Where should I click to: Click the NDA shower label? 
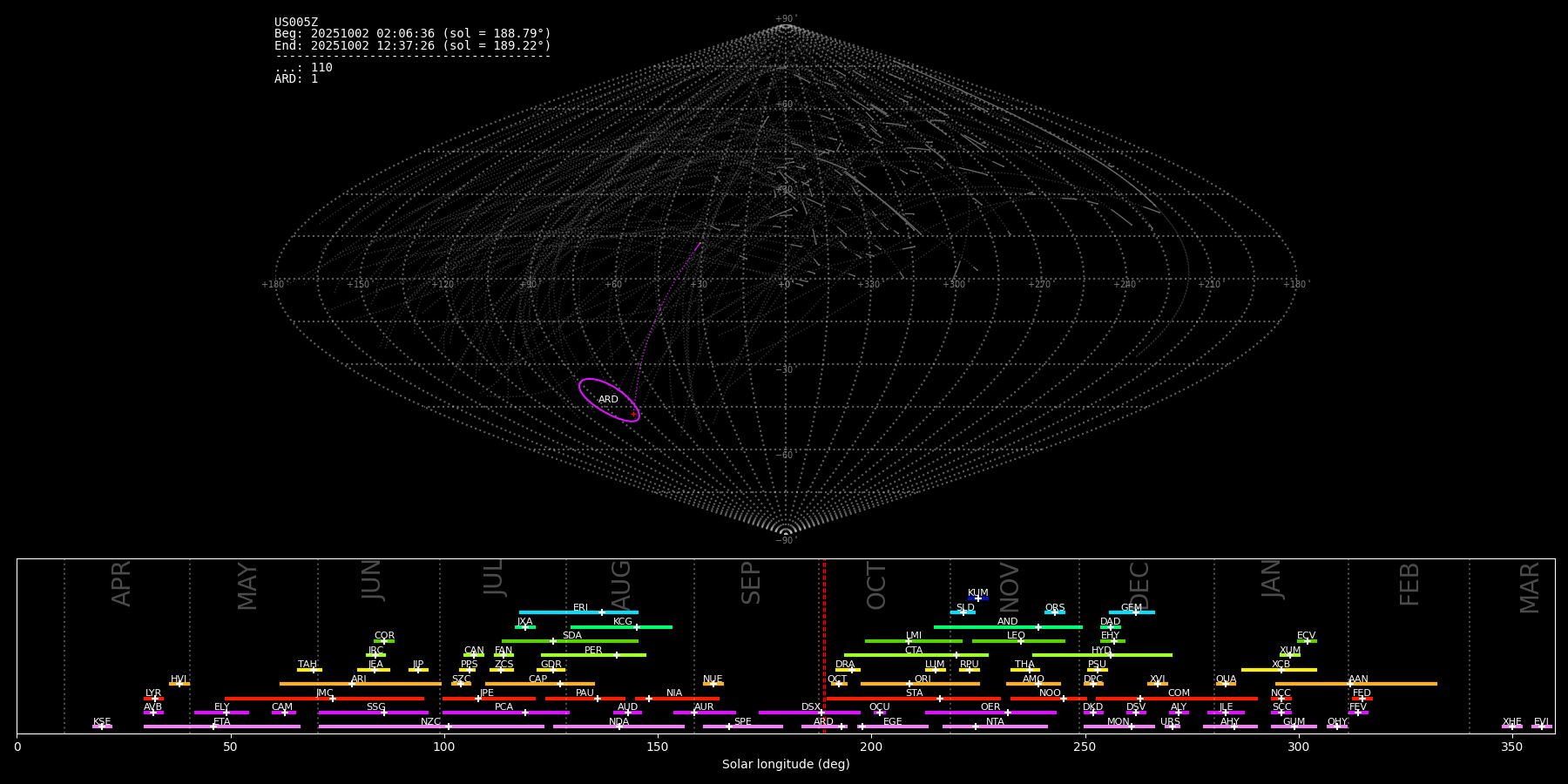tap(618, 722)
